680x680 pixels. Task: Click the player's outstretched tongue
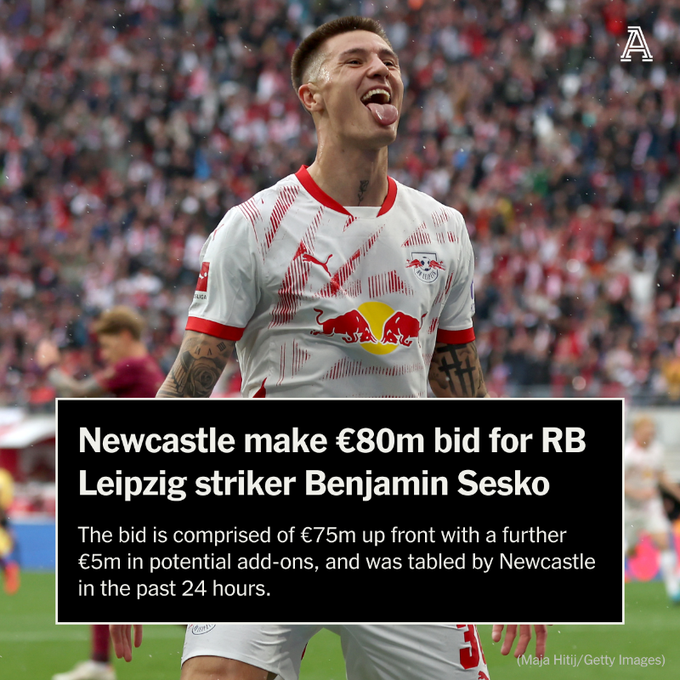coord(382,113)
